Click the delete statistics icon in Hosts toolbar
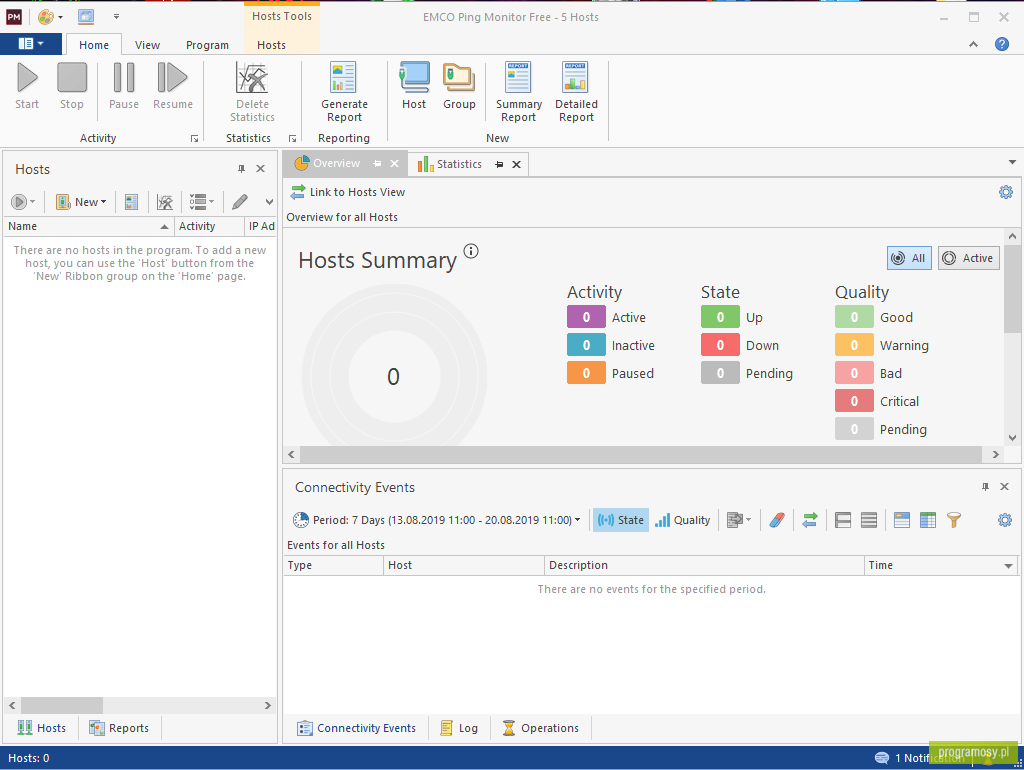 165,202
